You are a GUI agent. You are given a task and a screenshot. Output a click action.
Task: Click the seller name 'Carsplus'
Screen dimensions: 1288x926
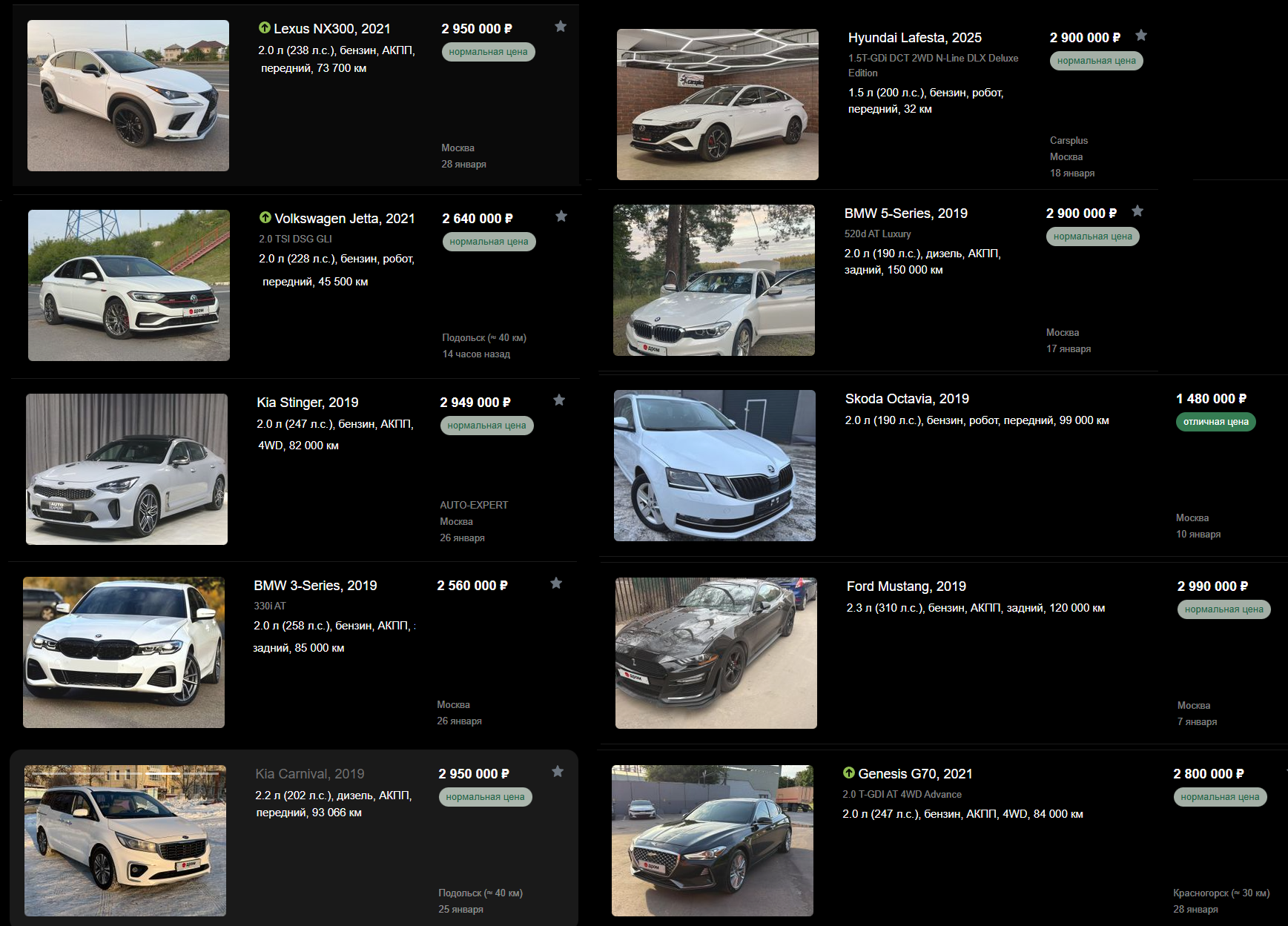(1069, 141)
